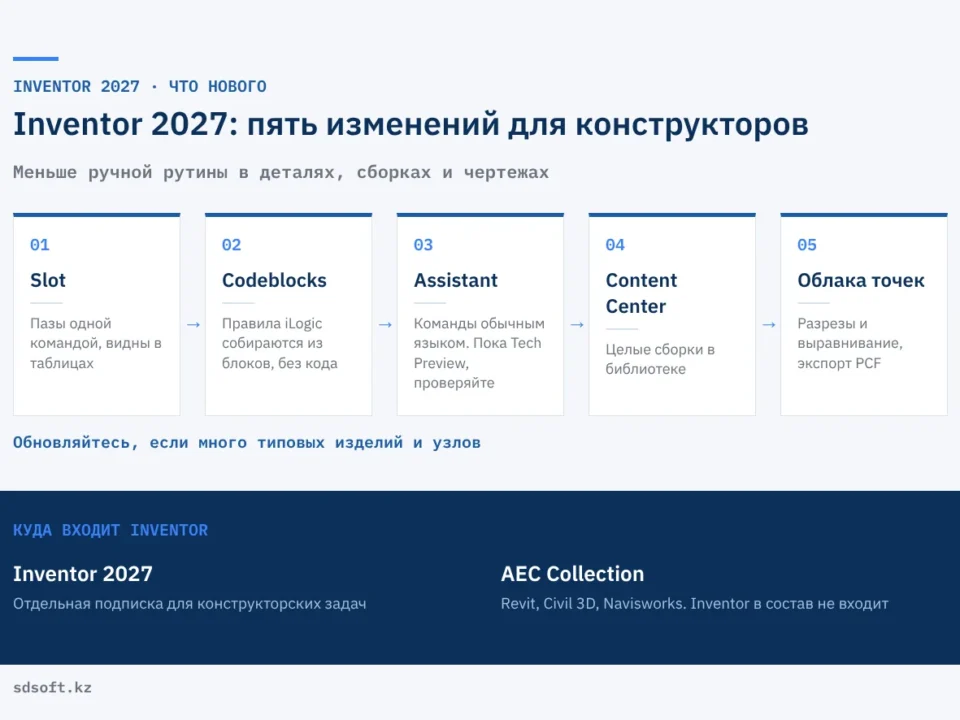
Task: Select the 'Assistant' card title
Action: (456, 280)
